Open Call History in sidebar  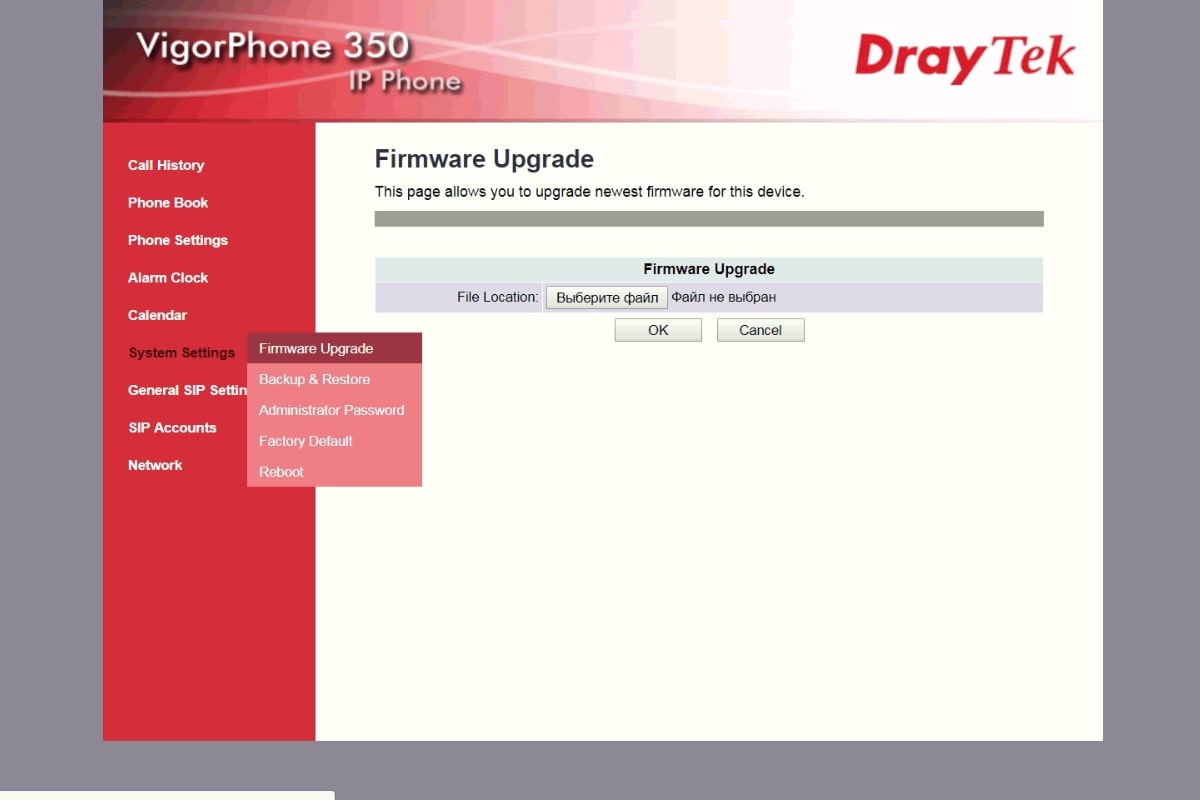(166, 165)
